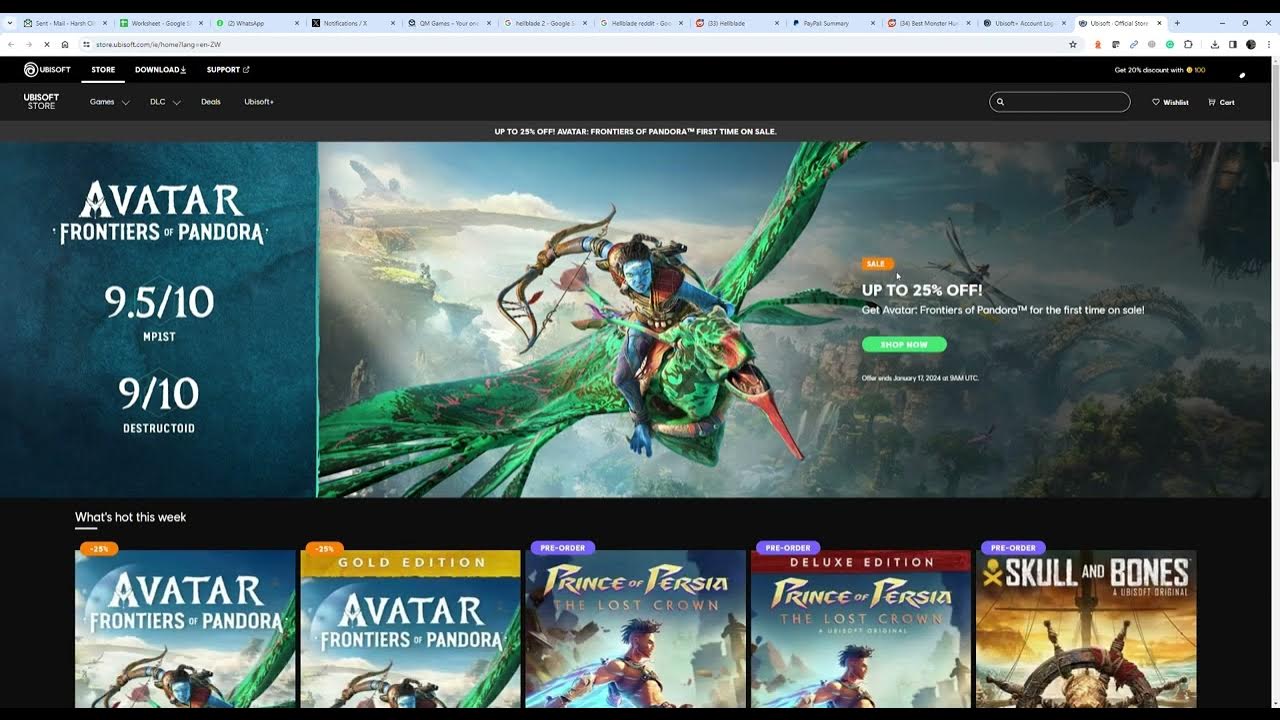Click the 20% discount with 100 units link
The image size is (1280, 720).
coord(1160,70)
